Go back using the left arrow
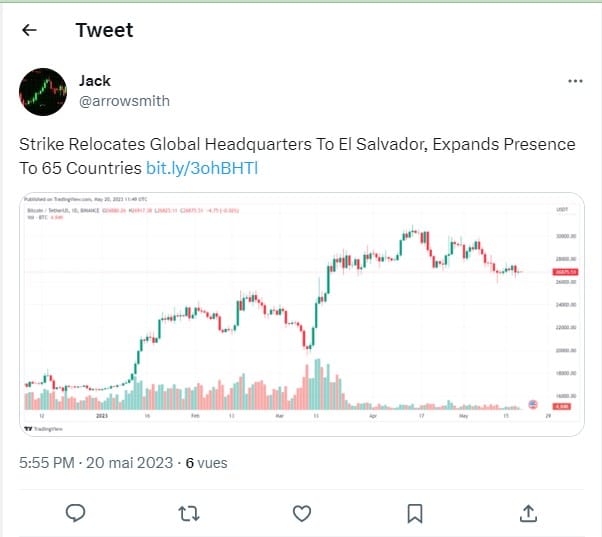The height and width of the screenshot is (537, 602). click(x=29, y=30)
